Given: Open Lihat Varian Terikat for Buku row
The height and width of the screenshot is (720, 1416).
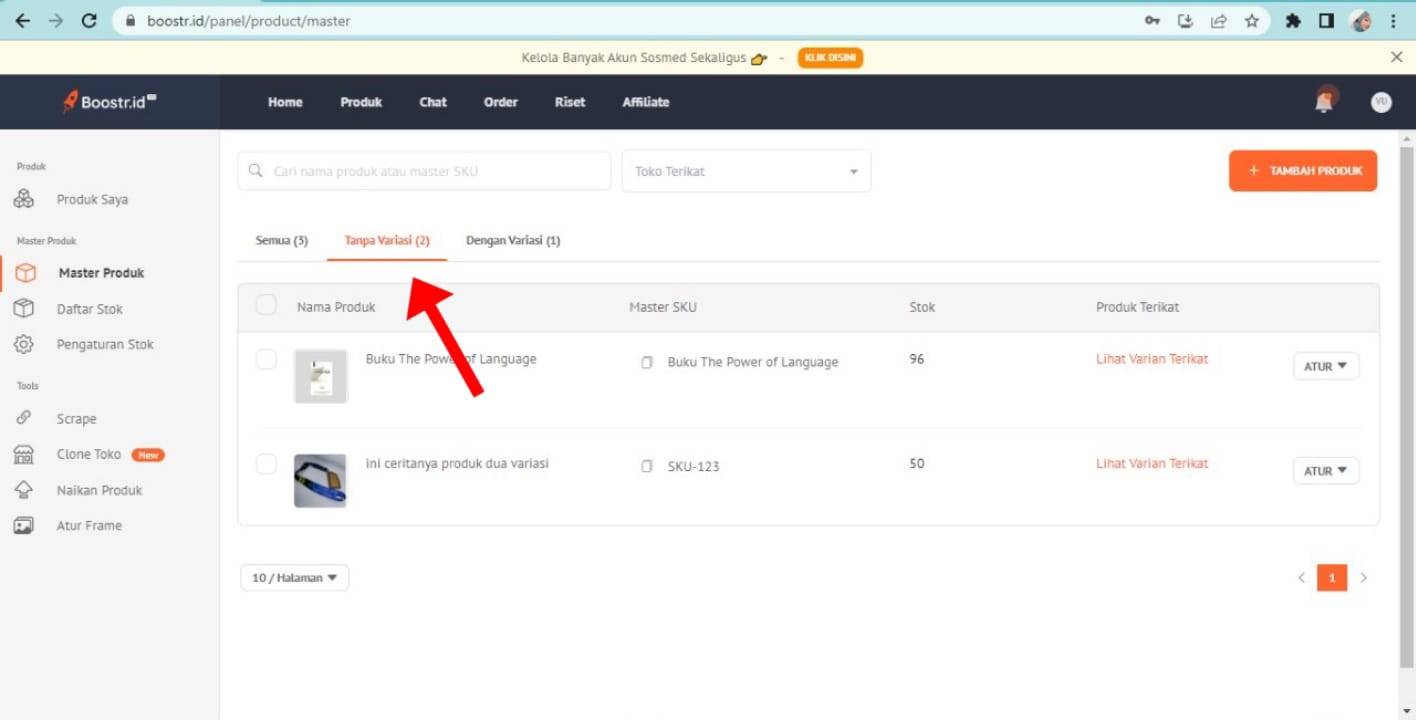Looking at the screenshot, I should pos(1152,359).
